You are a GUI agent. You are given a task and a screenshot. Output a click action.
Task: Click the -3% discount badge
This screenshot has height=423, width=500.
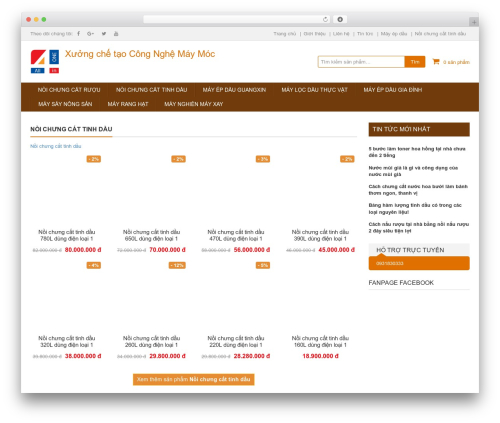[263, 159]
